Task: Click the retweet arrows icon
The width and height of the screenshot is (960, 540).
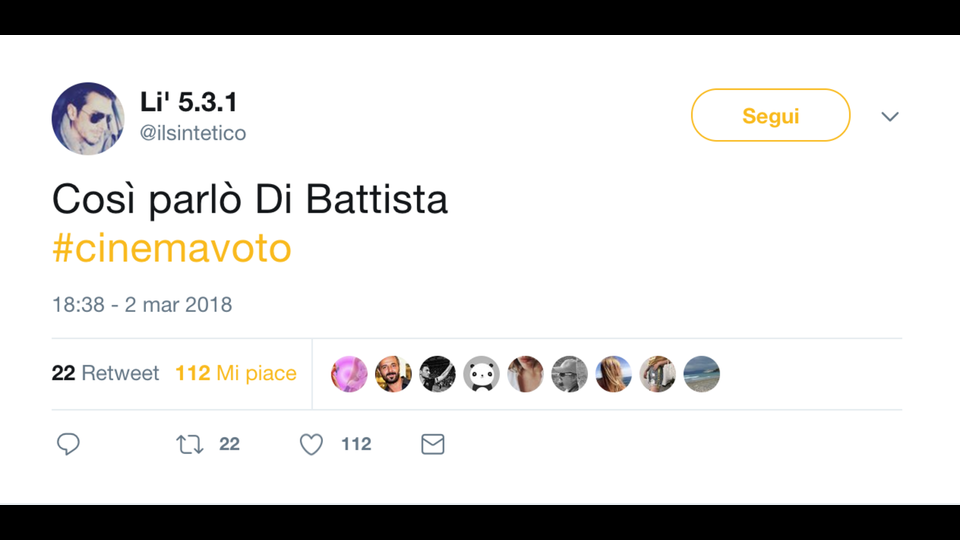Action: tap(189, 444)
